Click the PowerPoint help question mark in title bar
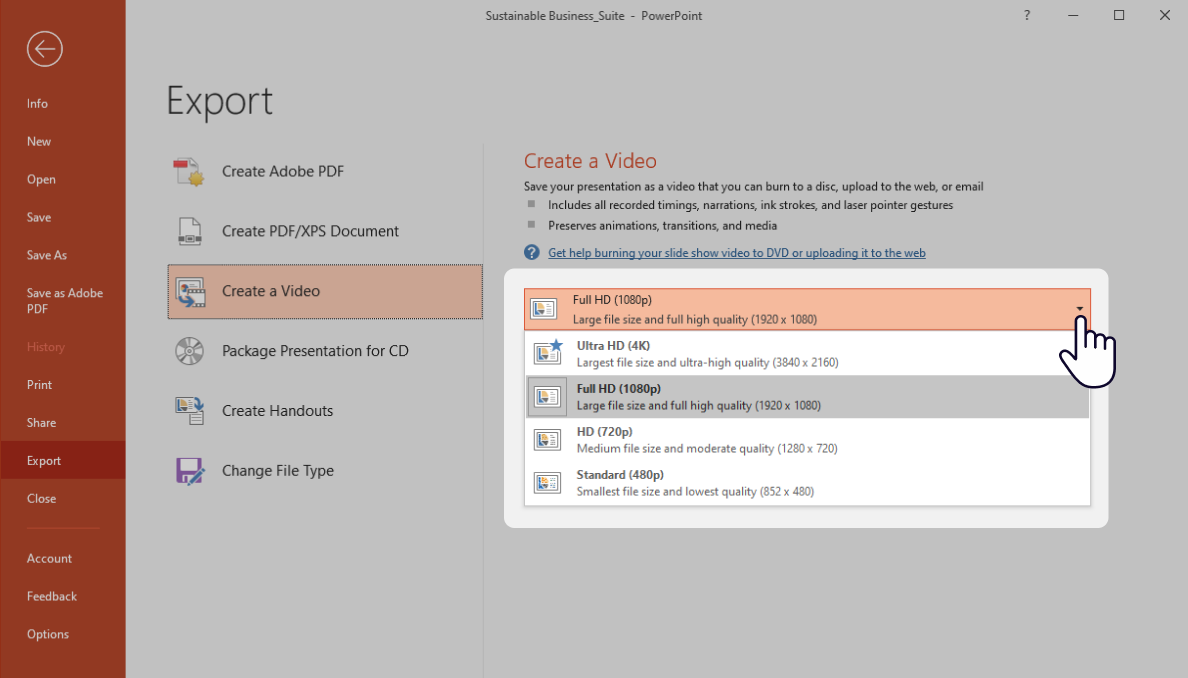This screenshot has height=678, width=1188. click(x=1026, y=15)
